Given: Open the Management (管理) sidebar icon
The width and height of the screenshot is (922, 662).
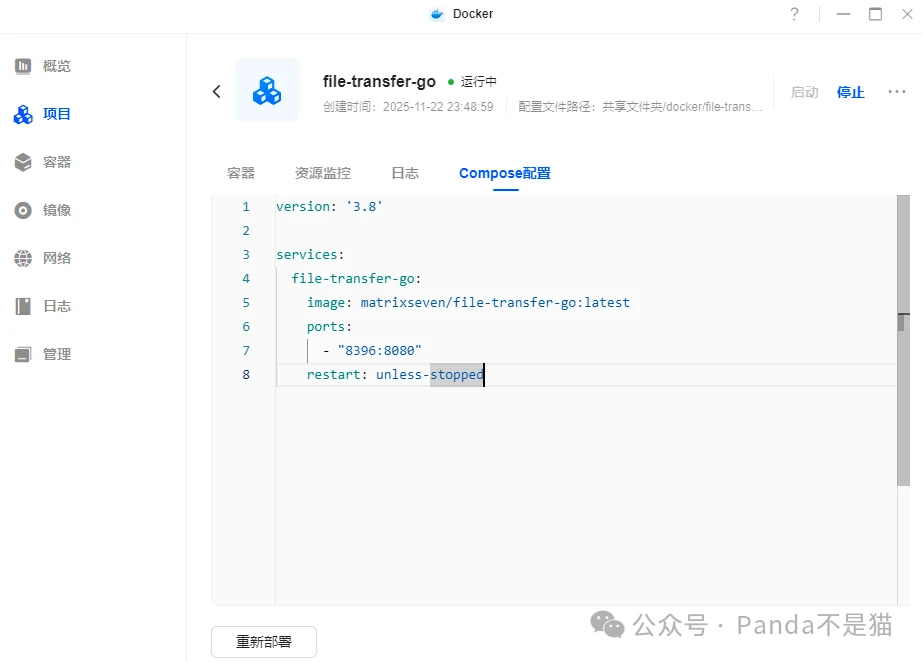Looking at the screenshot, I should tap(23, 354).
